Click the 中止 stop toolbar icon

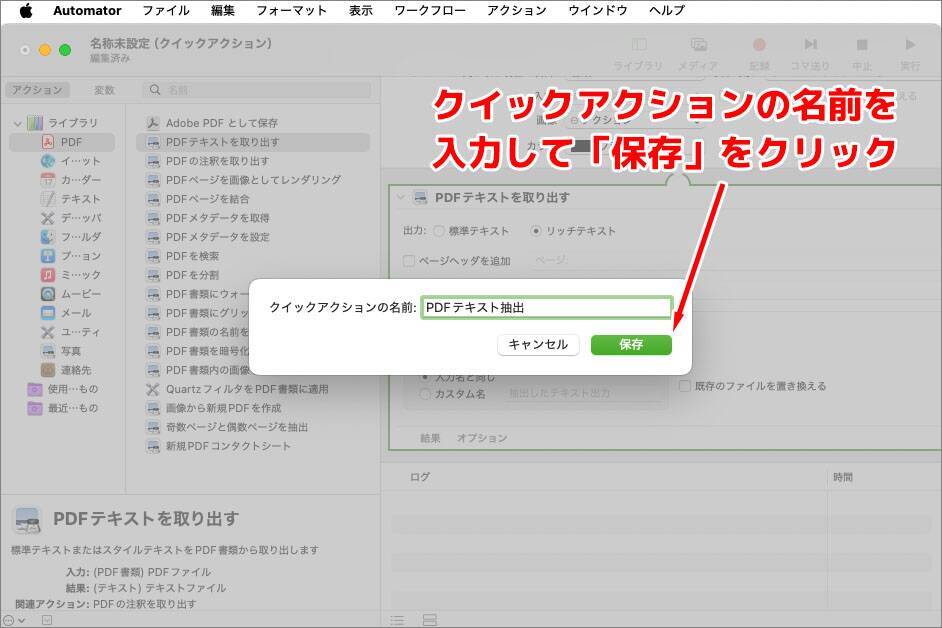pos(861,45)
